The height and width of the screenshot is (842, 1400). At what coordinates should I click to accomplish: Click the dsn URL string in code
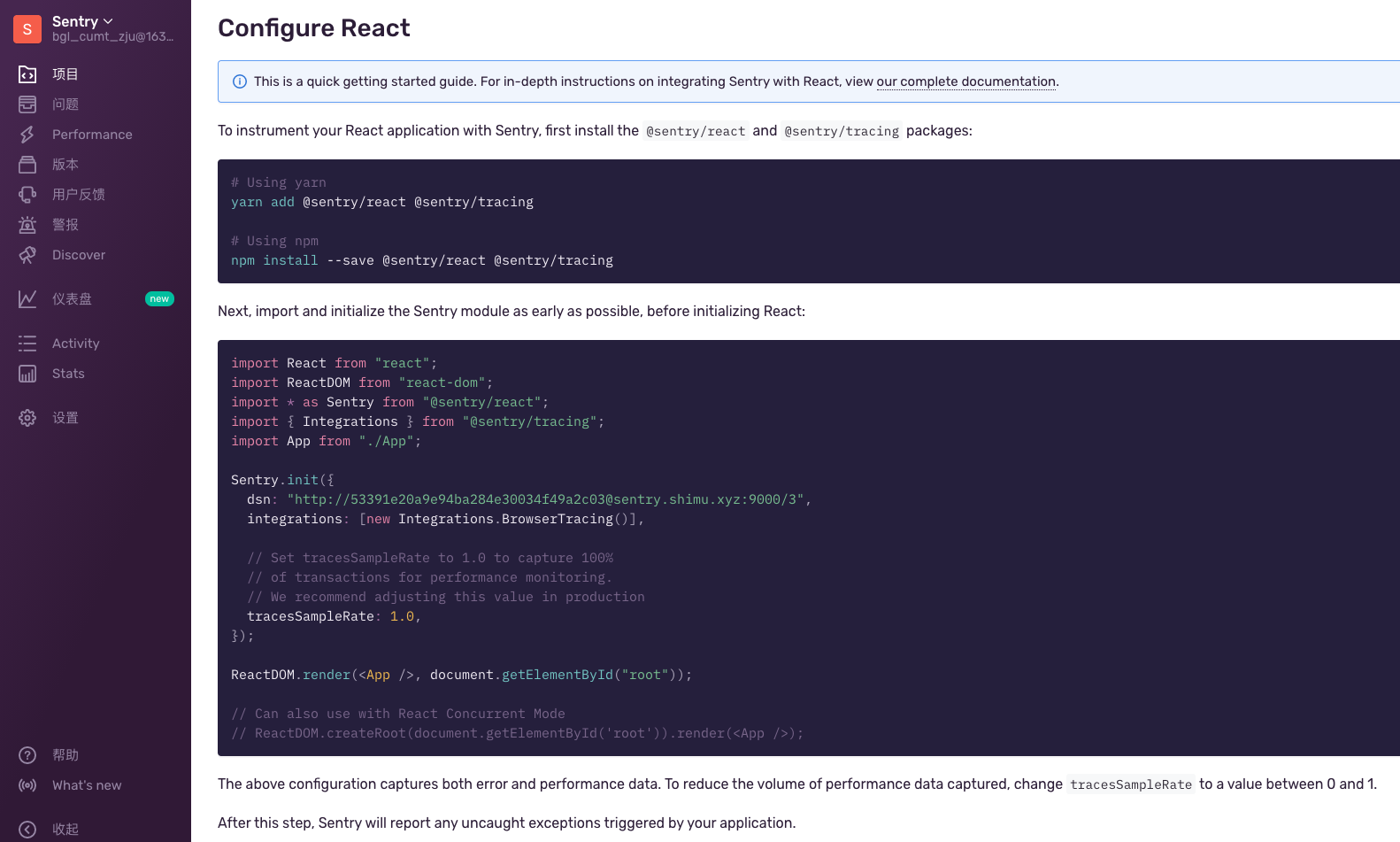coord(545,499)
